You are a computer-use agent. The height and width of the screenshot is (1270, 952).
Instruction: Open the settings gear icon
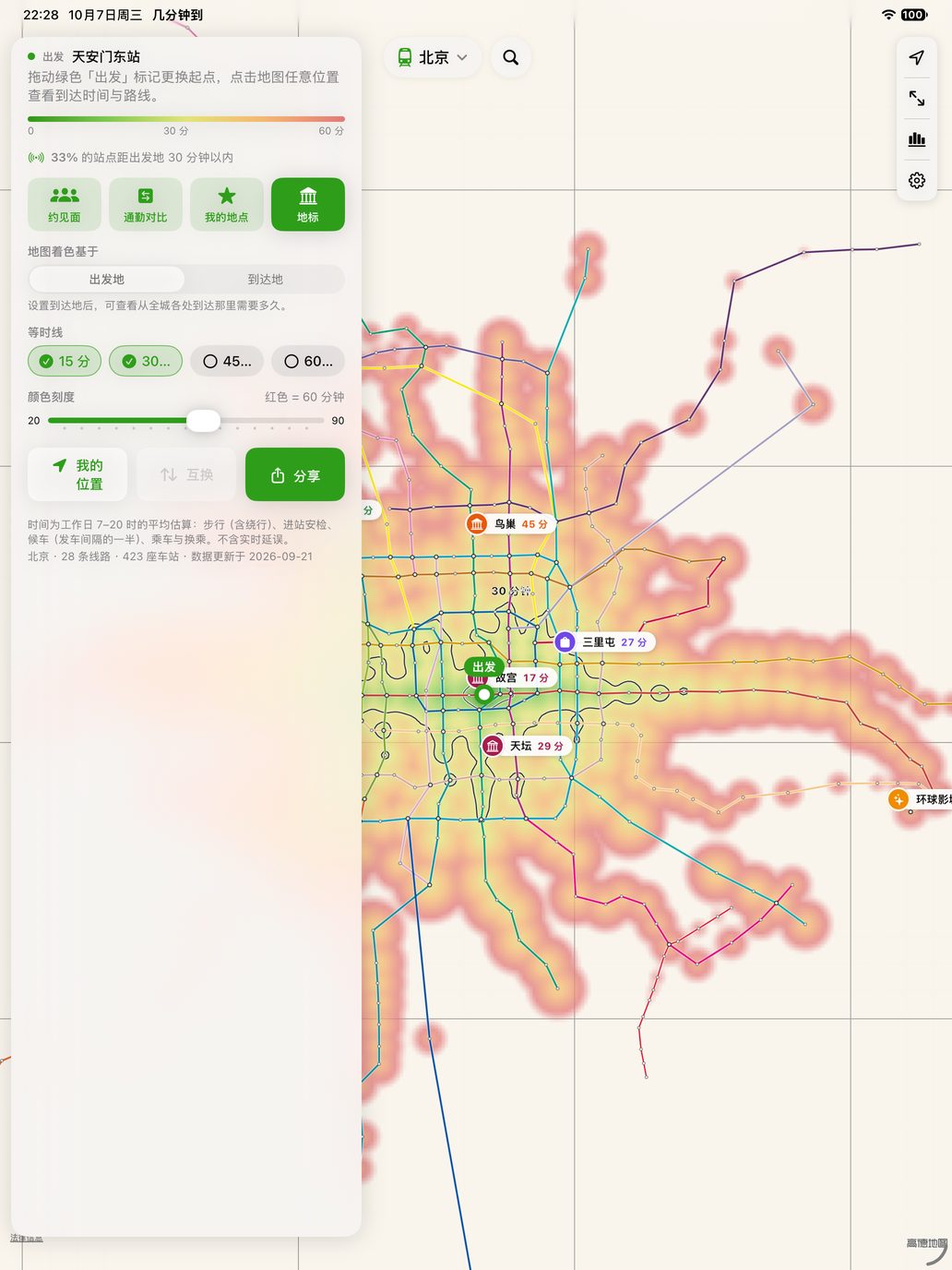[917, 180]
